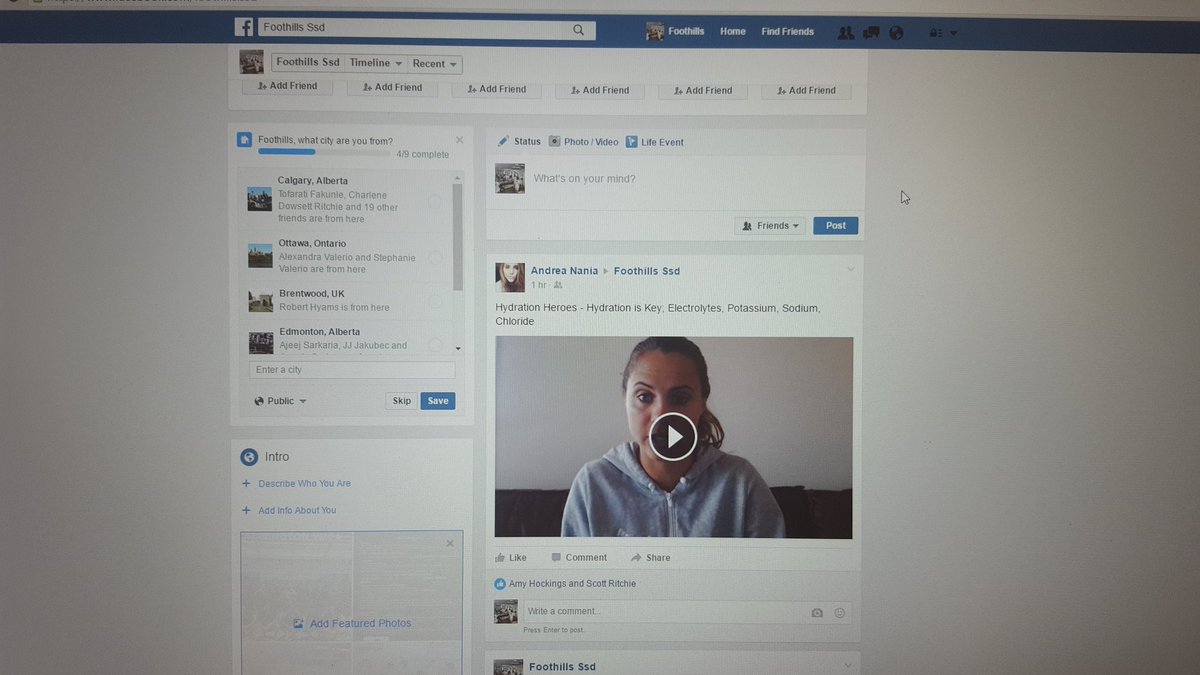The image size is (1200, 675).
Task: Open Find Friends in the top bar
Action: coord(788,31)
